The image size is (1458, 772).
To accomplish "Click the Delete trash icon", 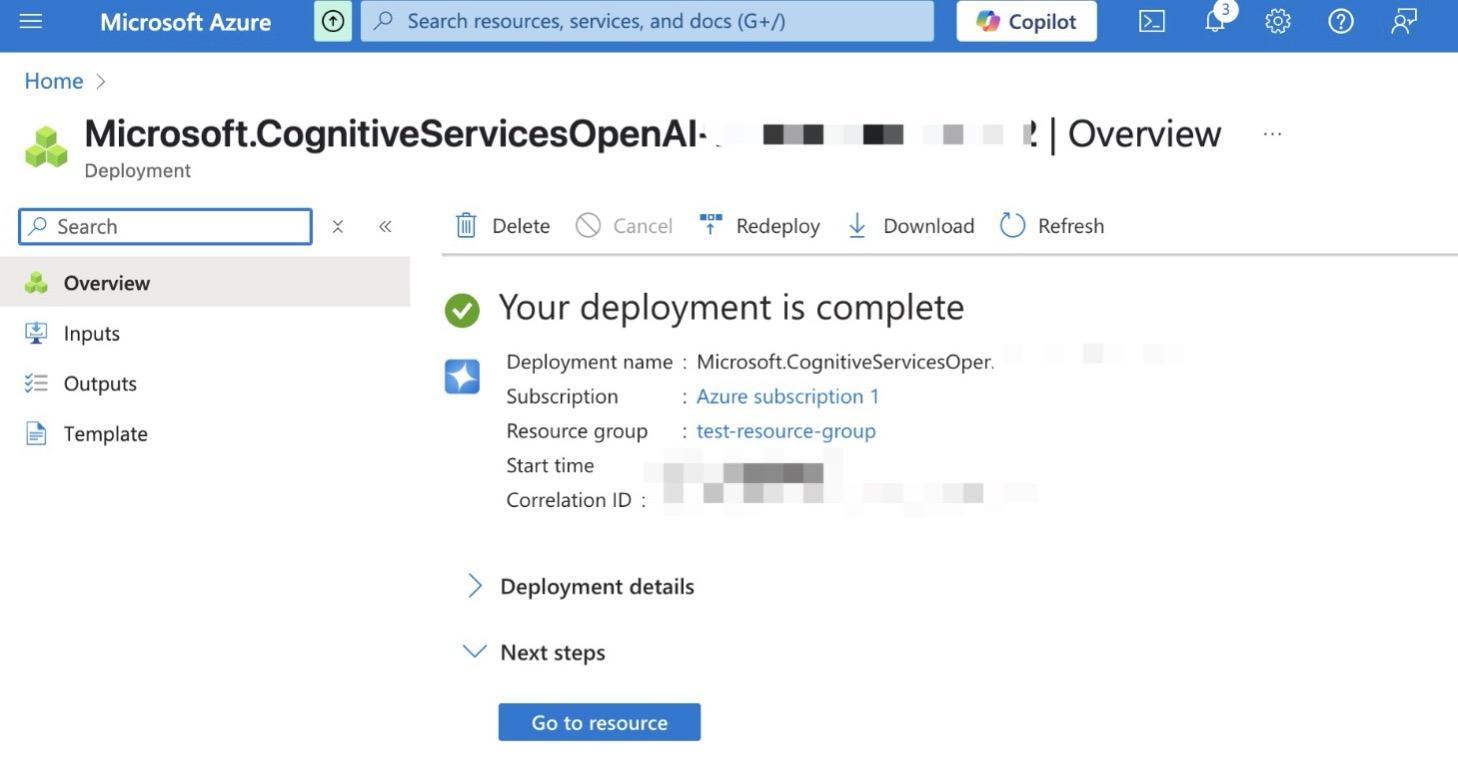I will [x=465, y=225].
